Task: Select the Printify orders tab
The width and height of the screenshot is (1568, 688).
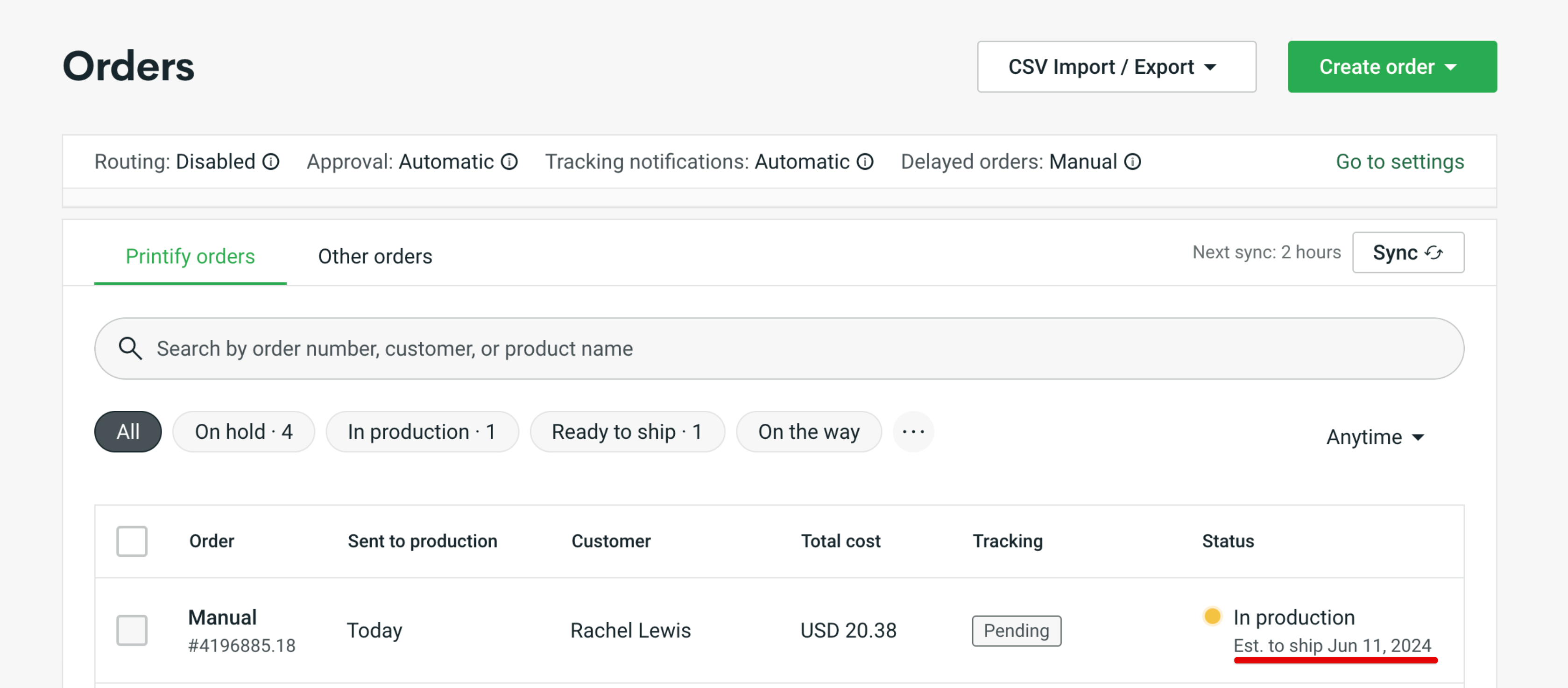Action: (x=190, y=256)
